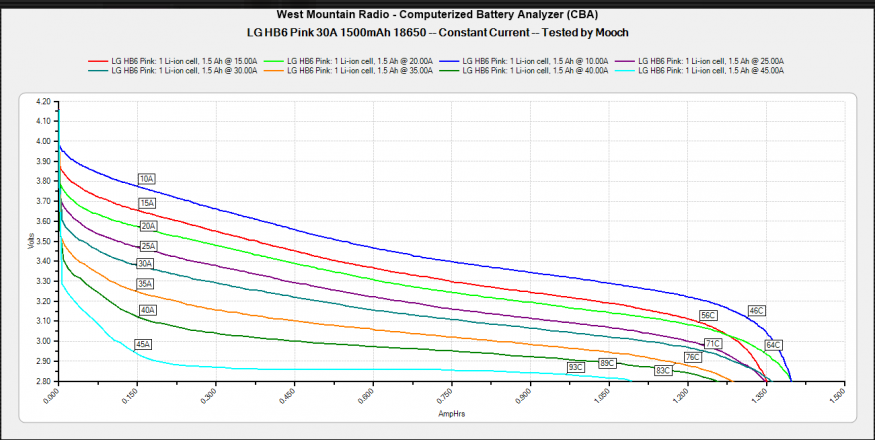Click the 64C temperature label
875x440 pixels.
coord(773,345)
